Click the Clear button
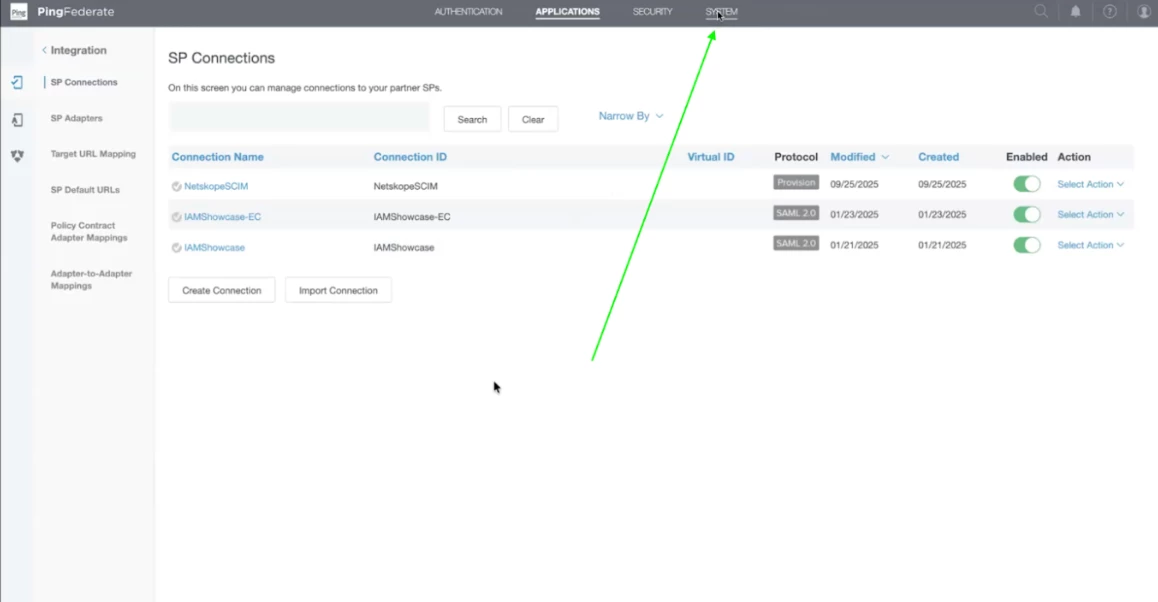Screen dimensions: 1158x602 point(532,119)
